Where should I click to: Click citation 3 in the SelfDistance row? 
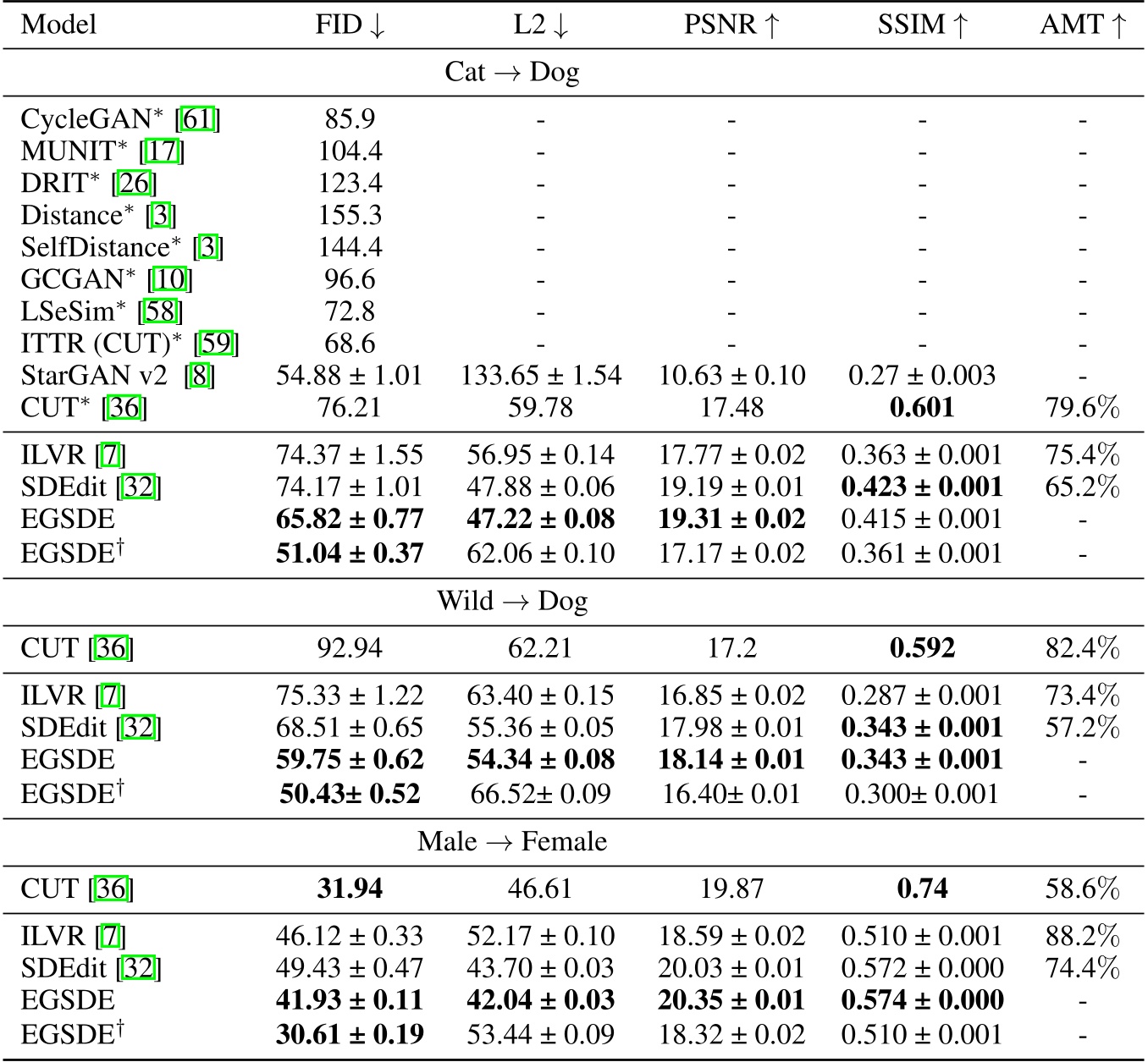(x=207, y=248)
